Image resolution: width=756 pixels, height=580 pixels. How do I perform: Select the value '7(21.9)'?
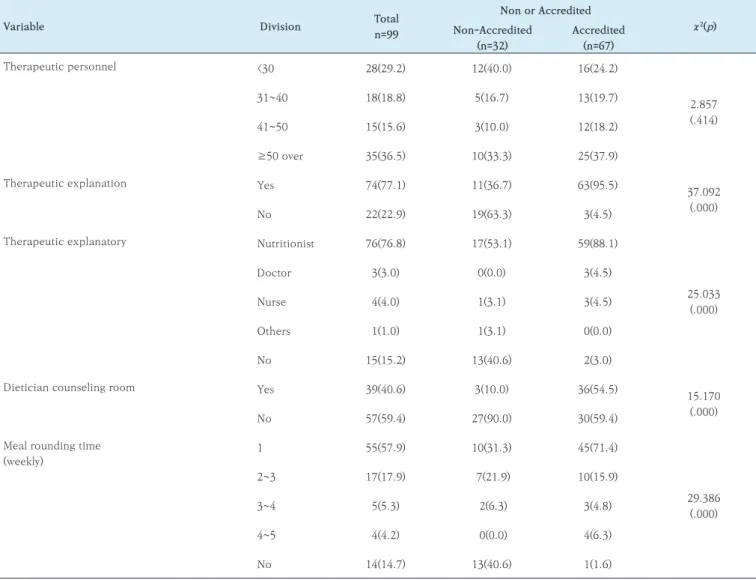tap(493, 477)
